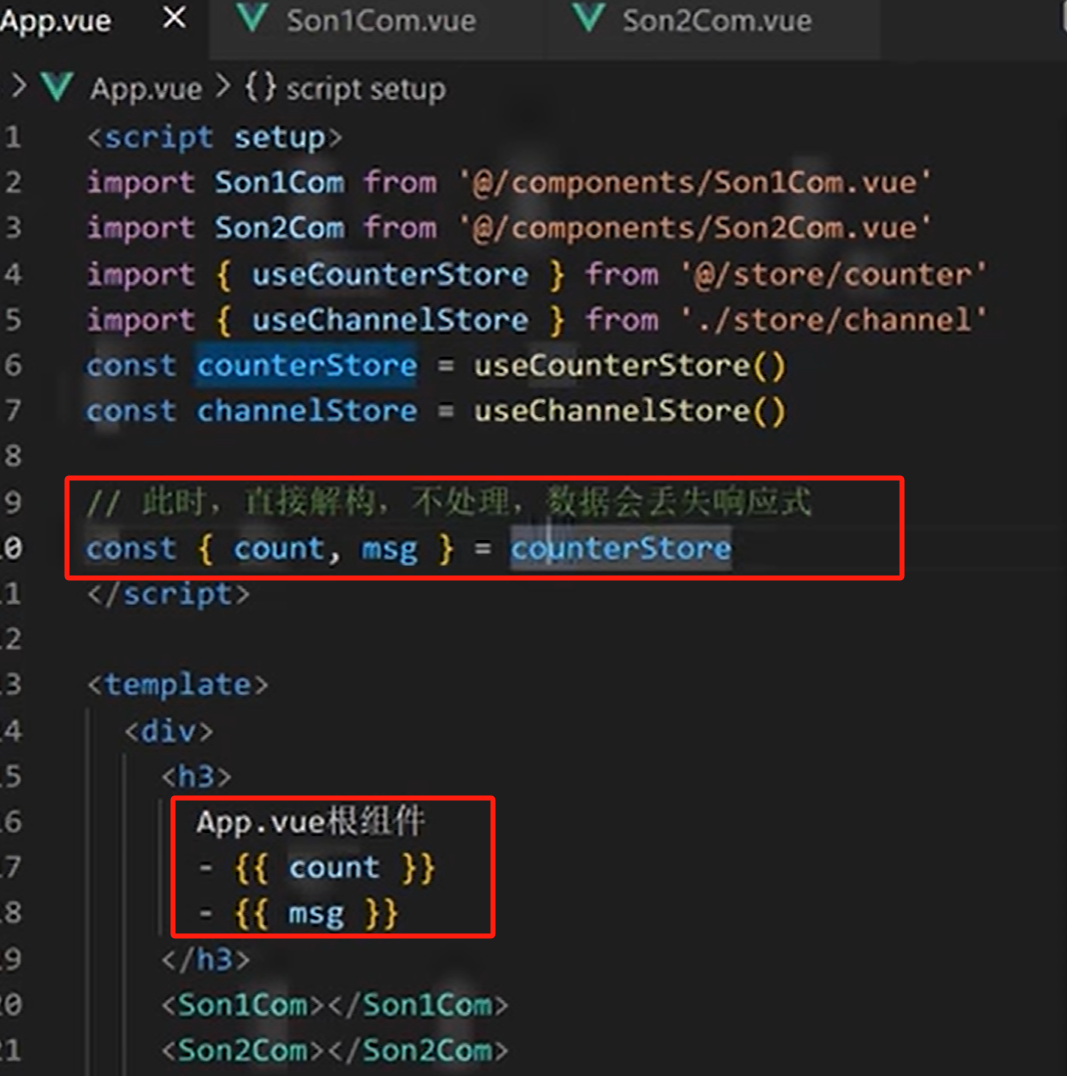Viewport: 1067px width, 1076px height.
Task: Click '<Son2Com></Son2Com>' component tag
Action: 335,1050
